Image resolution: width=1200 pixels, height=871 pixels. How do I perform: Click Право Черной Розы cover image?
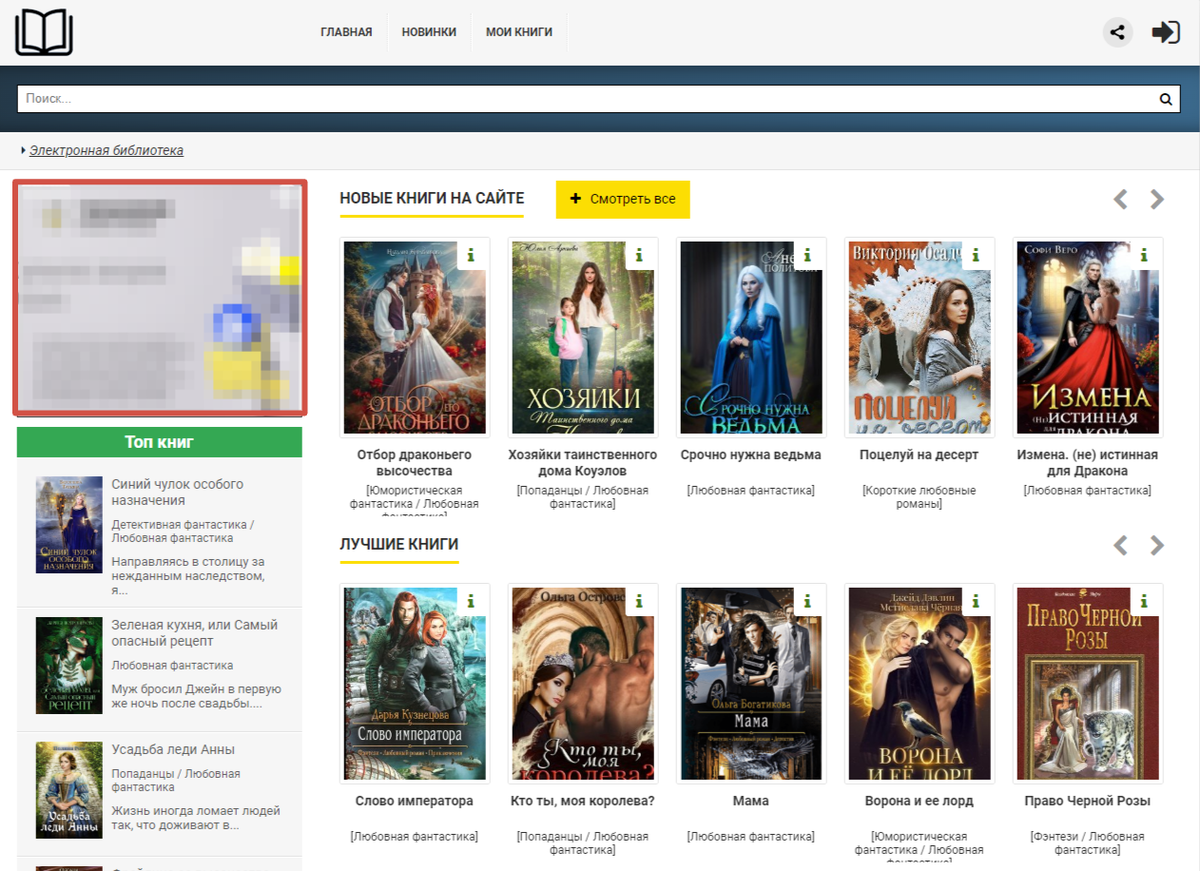1088,683
